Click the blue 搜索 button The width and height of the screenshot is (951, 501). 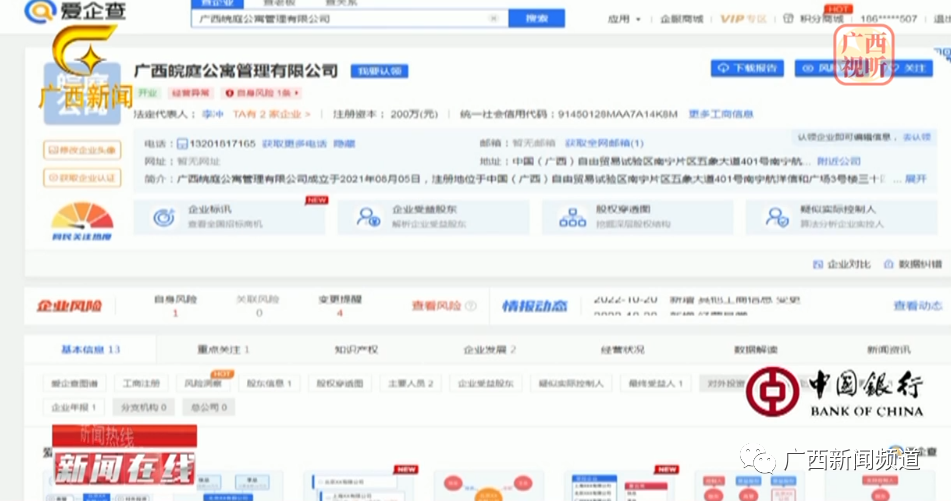[536, 19]
